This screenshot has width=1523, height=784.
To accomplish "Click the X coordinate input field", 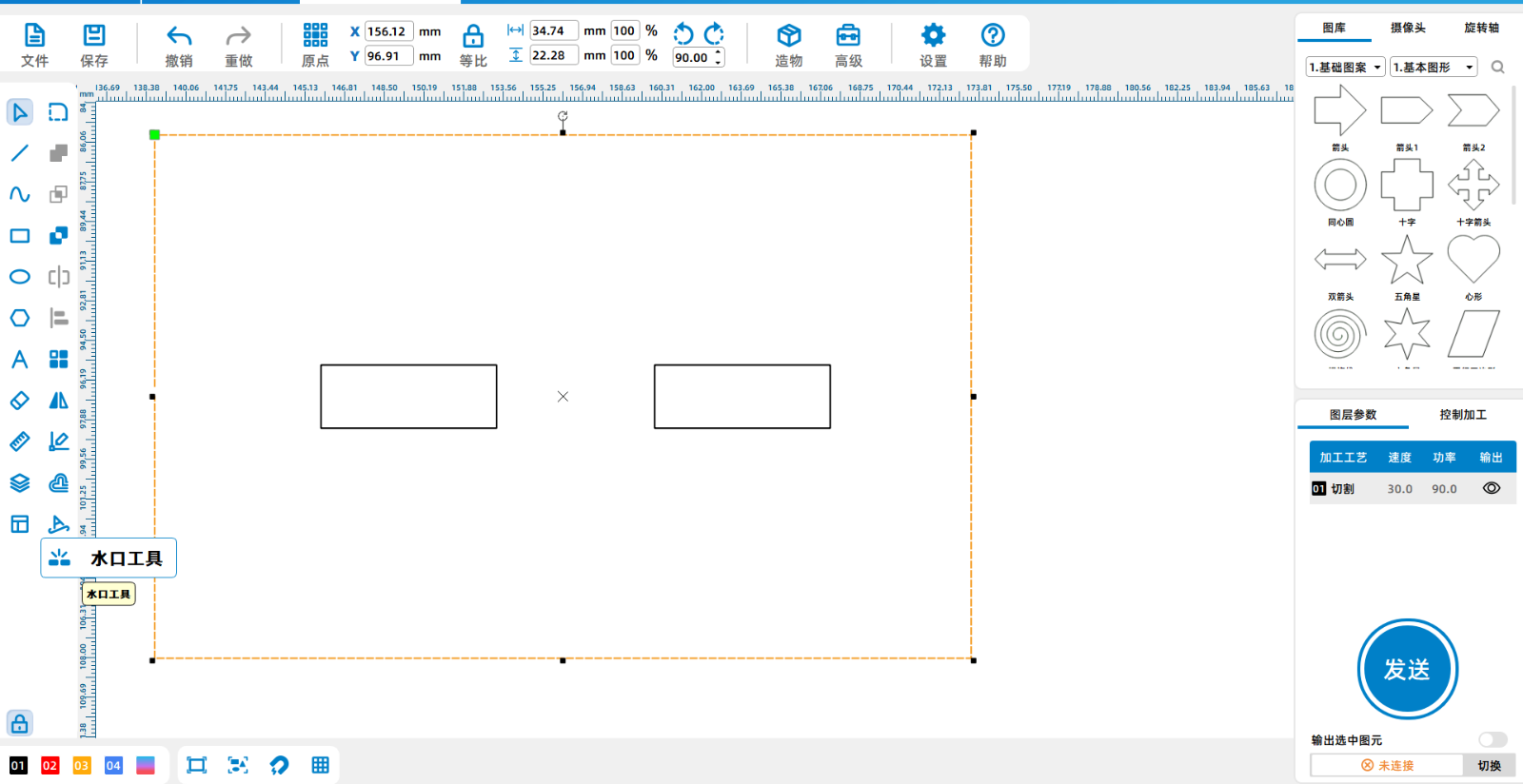I will pos(388,31).
